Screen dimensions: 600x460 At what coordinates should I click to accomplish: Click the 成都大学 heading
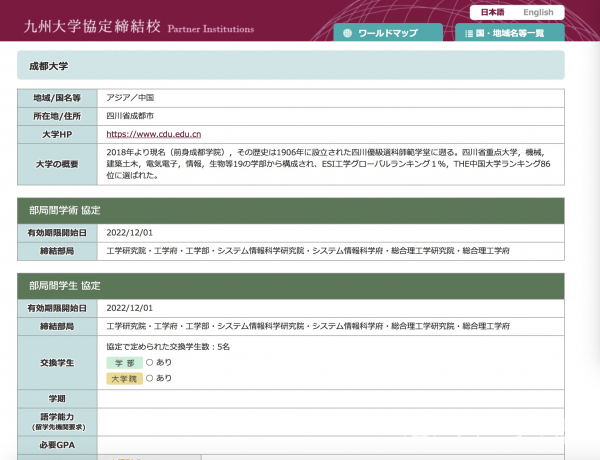(49, 66)
